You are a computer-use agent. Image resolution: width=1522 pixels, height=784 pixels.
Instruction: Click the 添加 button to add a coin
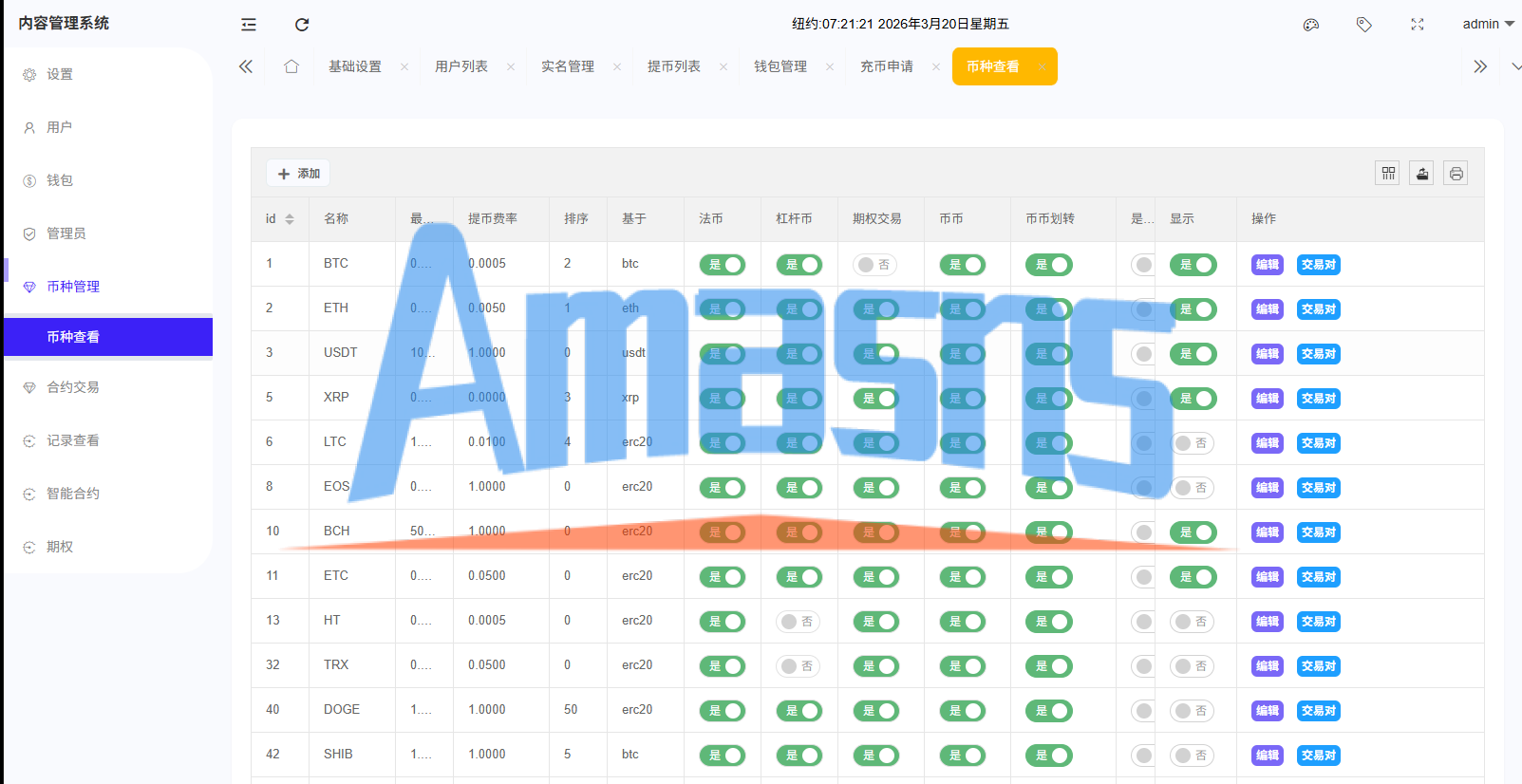click(298, 174)
